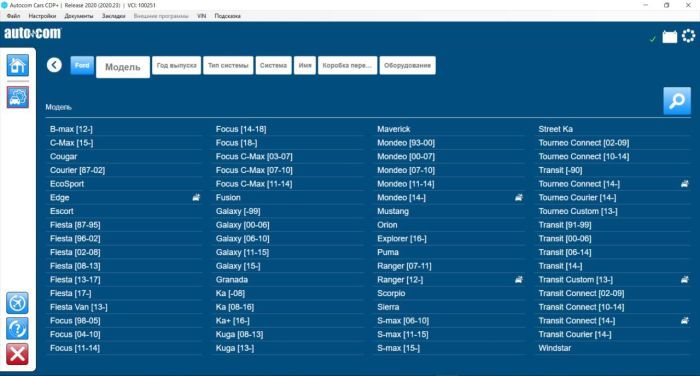The image size is (700, 376).
Task: Select Transit Courier [14-]
Action: 575,334
